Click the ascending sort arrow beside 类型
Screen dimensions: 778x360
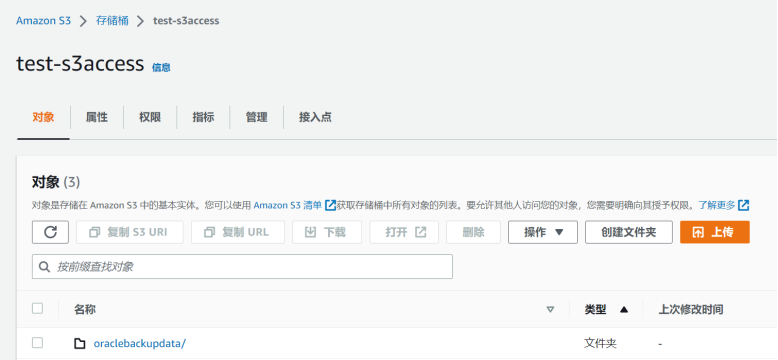point(624,310)
